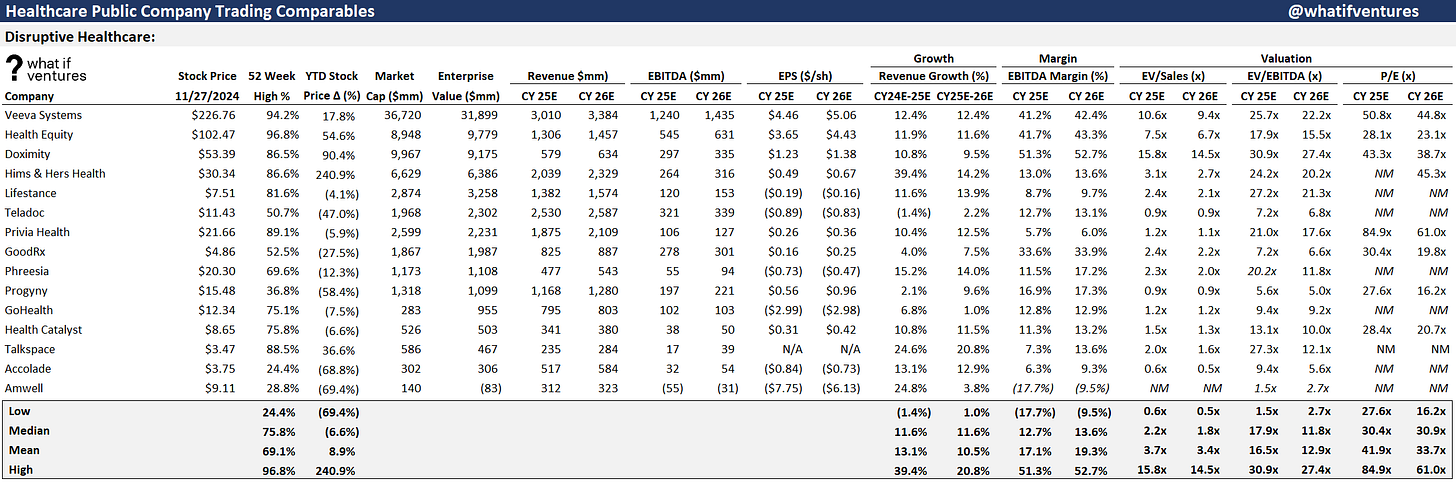Select the Accolade company name
Image resolution: width=1456 pixels, height=483 pixels.
[28, 369]
